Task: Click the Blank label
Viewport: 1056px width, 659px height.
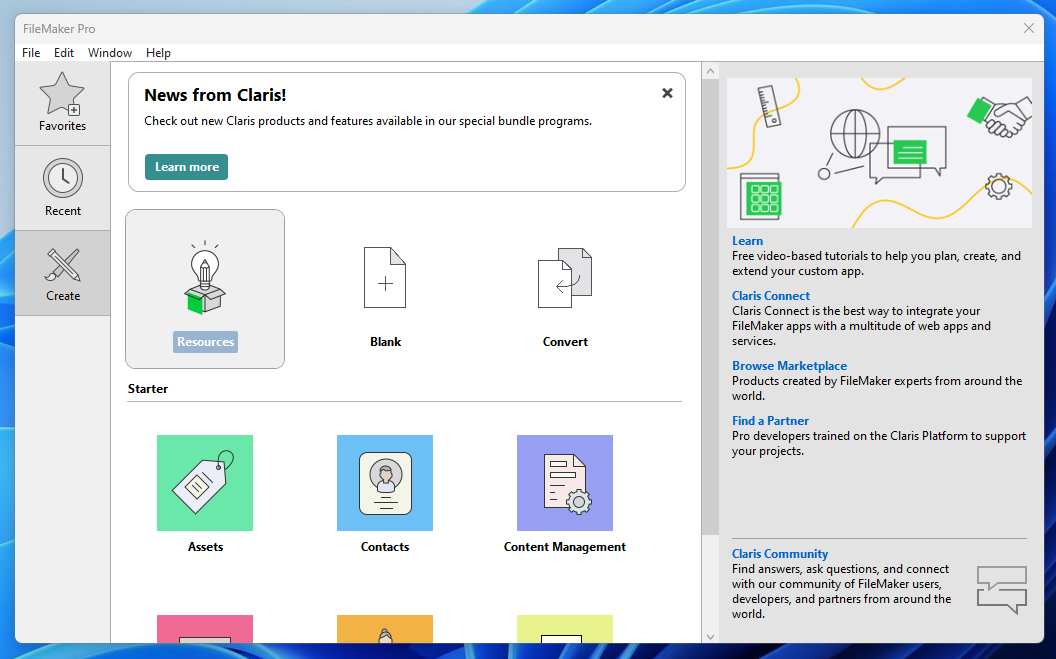Action: tap(385, 341)
